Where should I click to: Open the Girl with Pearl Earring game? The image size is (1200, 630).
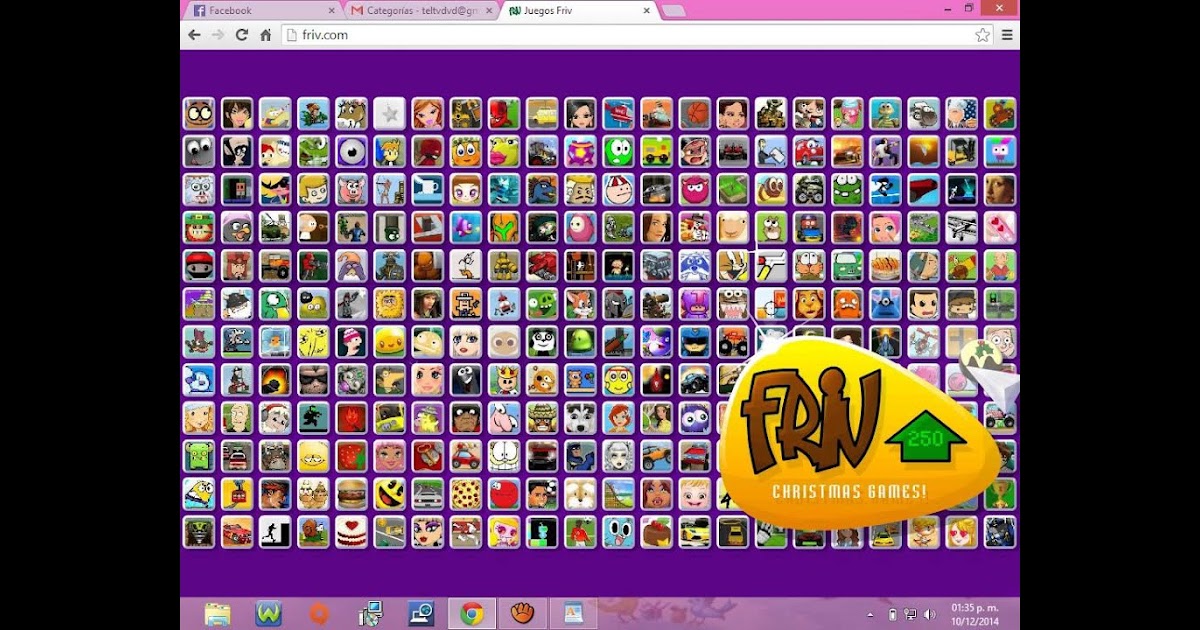click(x=1000, y=189)
